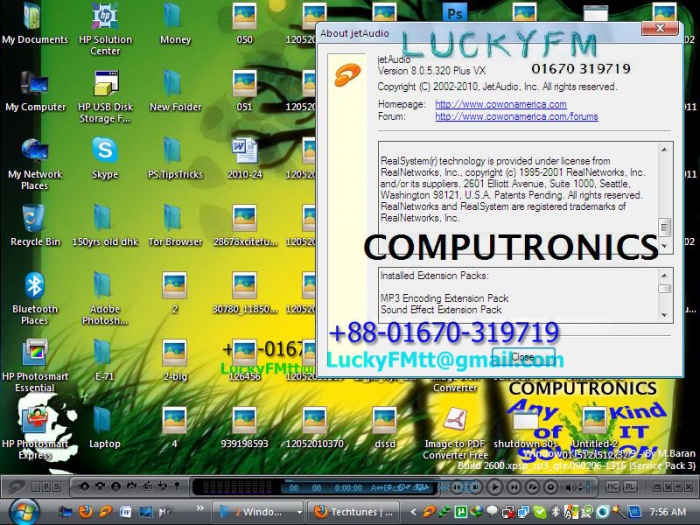
Task: Expand the Quick Launch overflow chevron
Action: click(x=200, y=508)
